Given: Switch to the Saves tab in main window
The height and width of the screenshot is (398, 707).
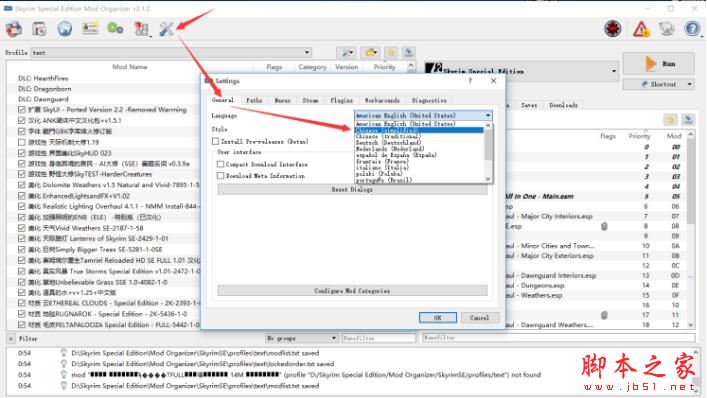Looking at the screenshot, I should coord(529,105).
